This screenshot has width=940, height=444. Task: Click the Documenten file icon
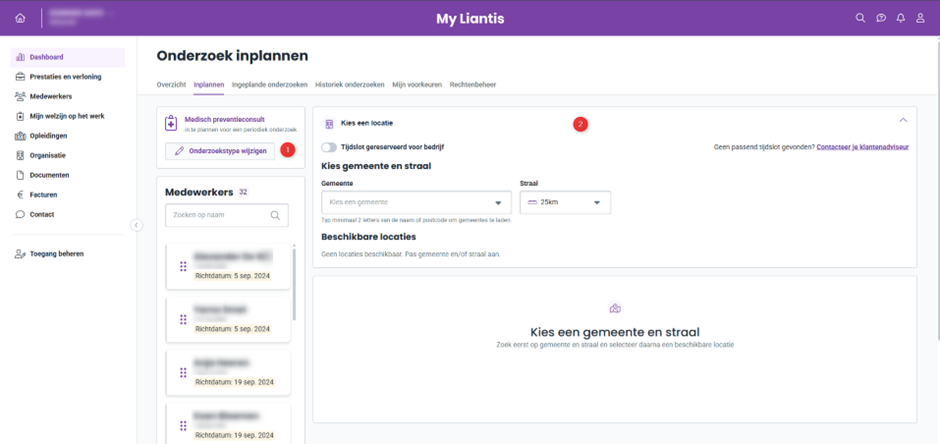pos(20,175)
